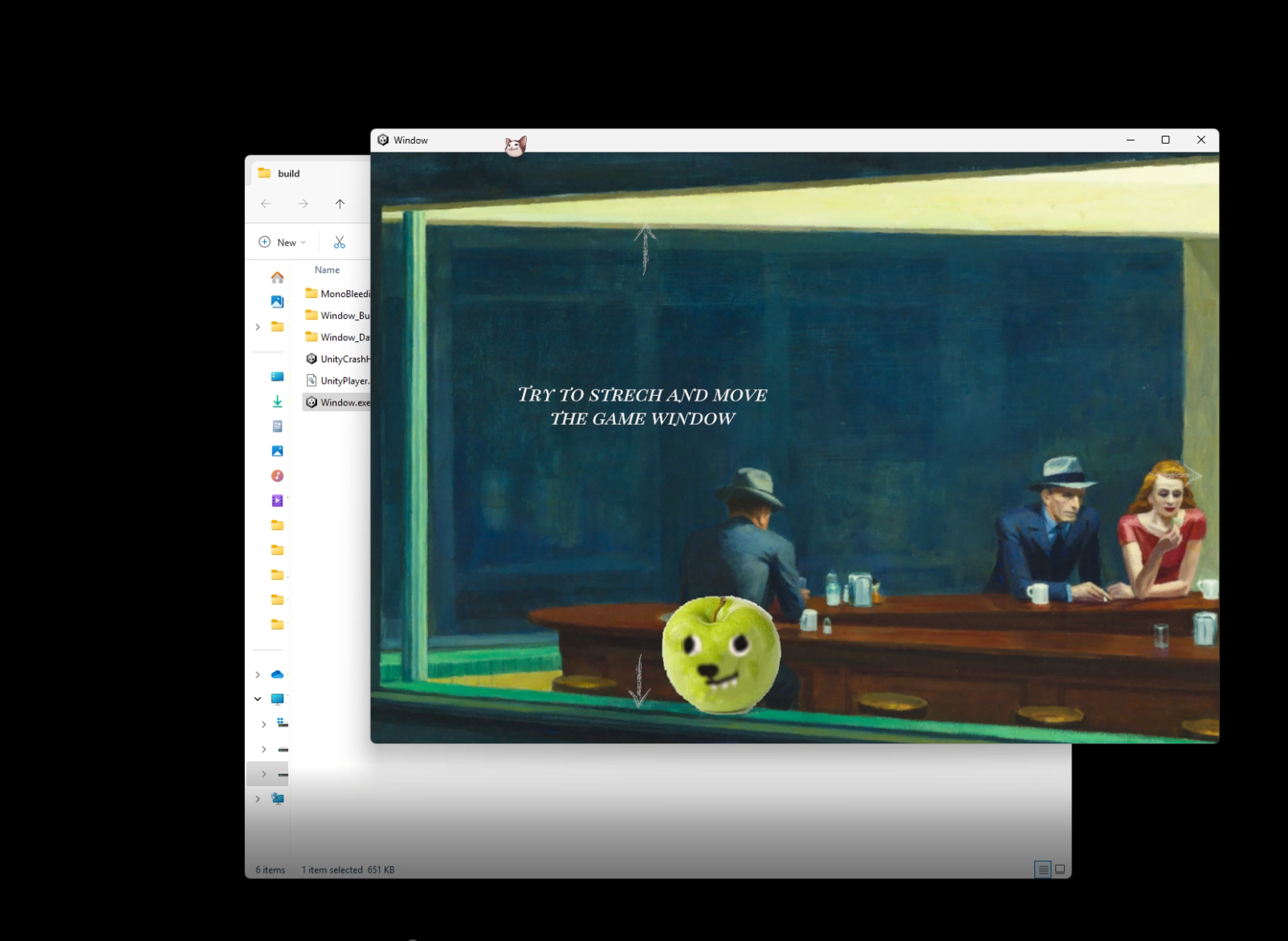
Task: Select OneDrive cloud icon in the sidebar
Action: click(277, 674)
